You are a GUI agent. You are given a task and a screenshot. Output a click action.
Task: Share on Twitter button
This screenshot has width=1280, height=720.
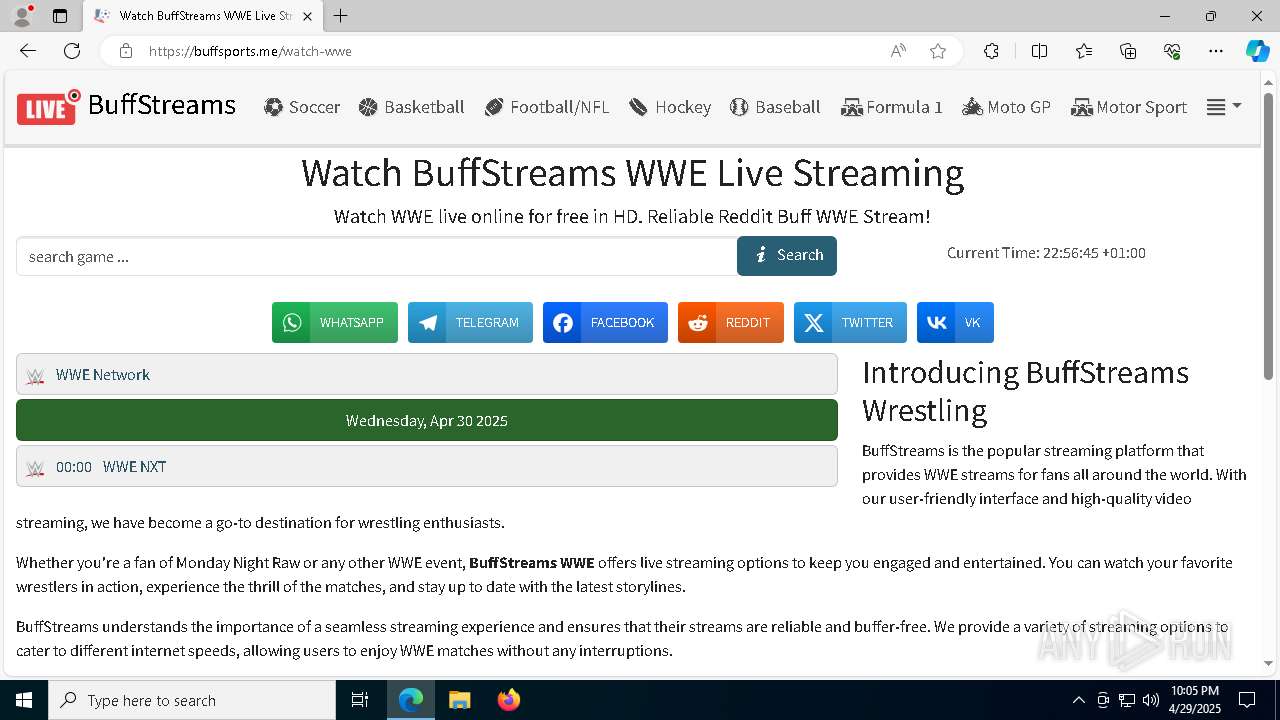pos(850,323)
